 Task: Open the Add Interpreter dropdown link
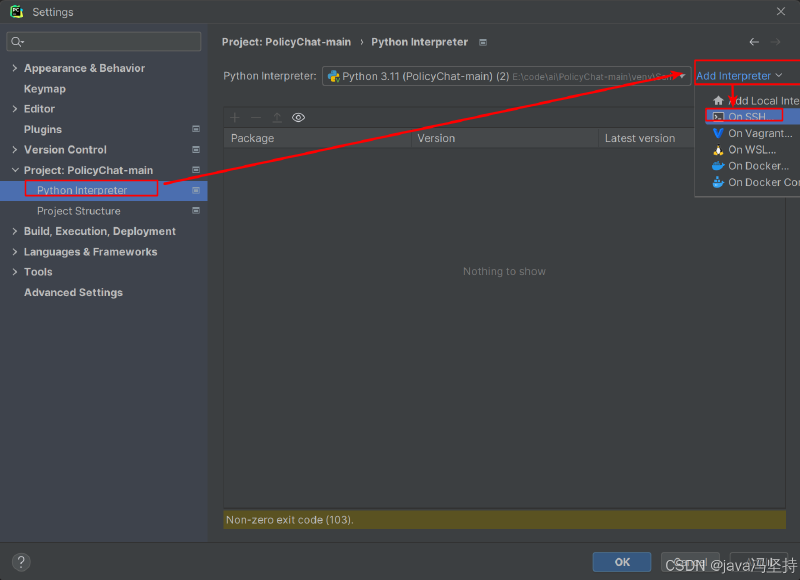(x=739, y=76)
